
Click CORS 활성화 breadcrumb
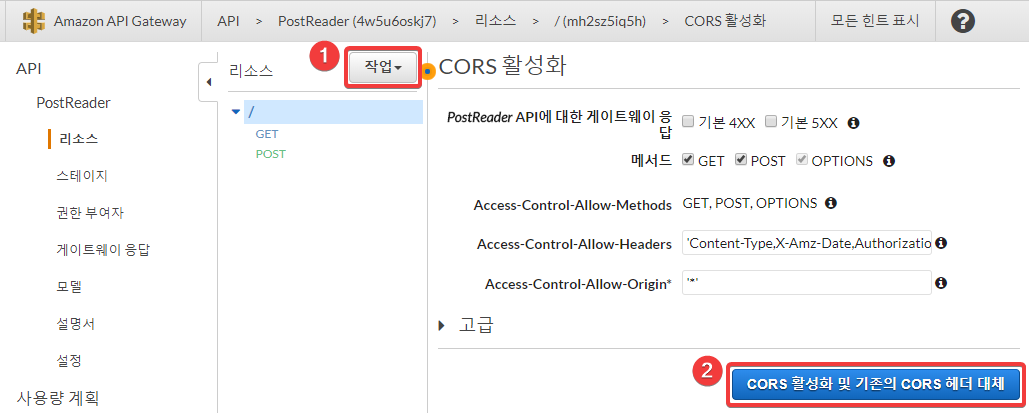[725, 21]
